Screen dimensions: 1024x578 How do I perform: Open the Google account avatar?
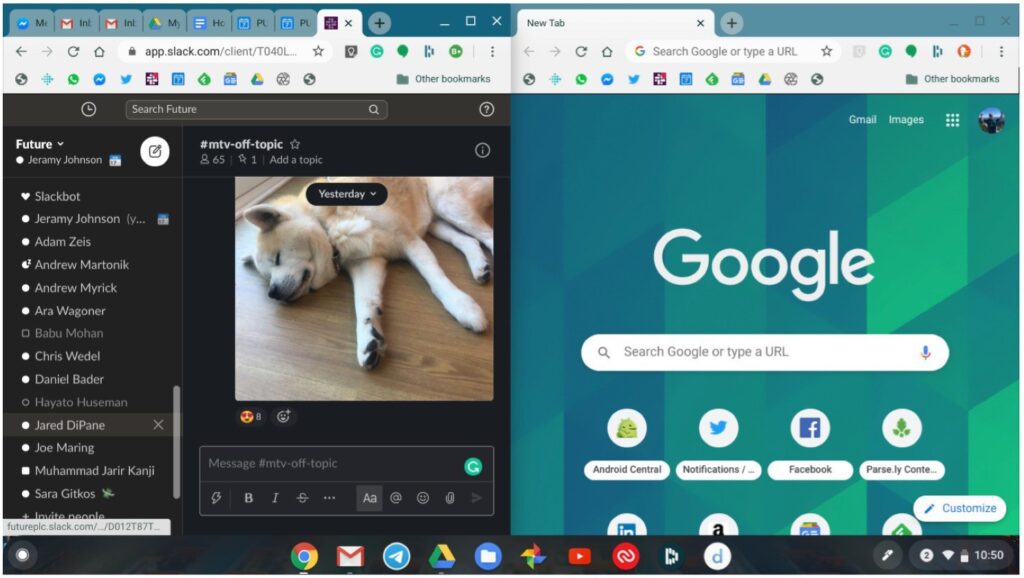click(x=991, y=120)
